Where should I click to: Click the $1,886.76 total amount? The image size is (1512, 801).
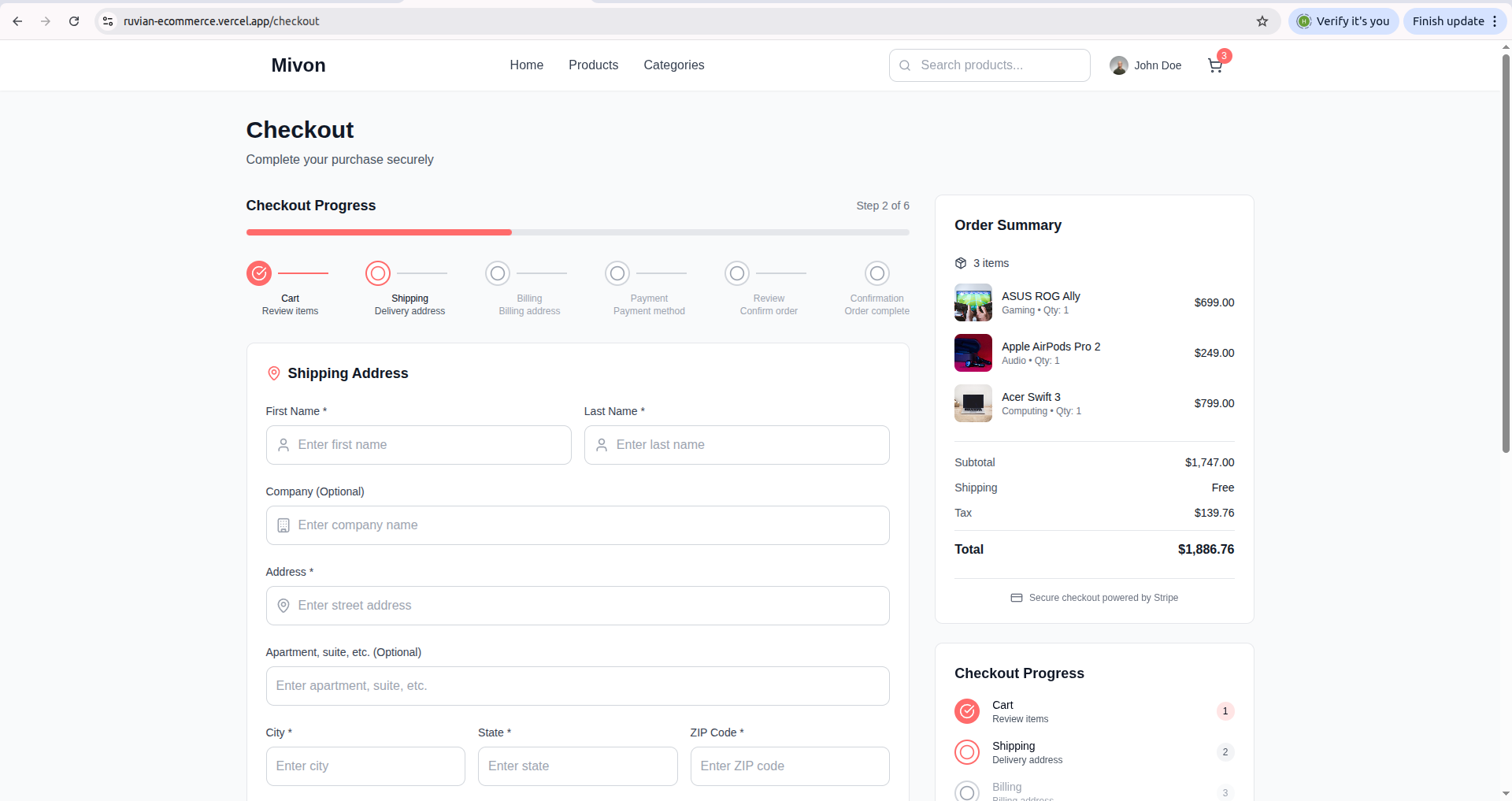pyautogui.click(x=1206, y=550)
